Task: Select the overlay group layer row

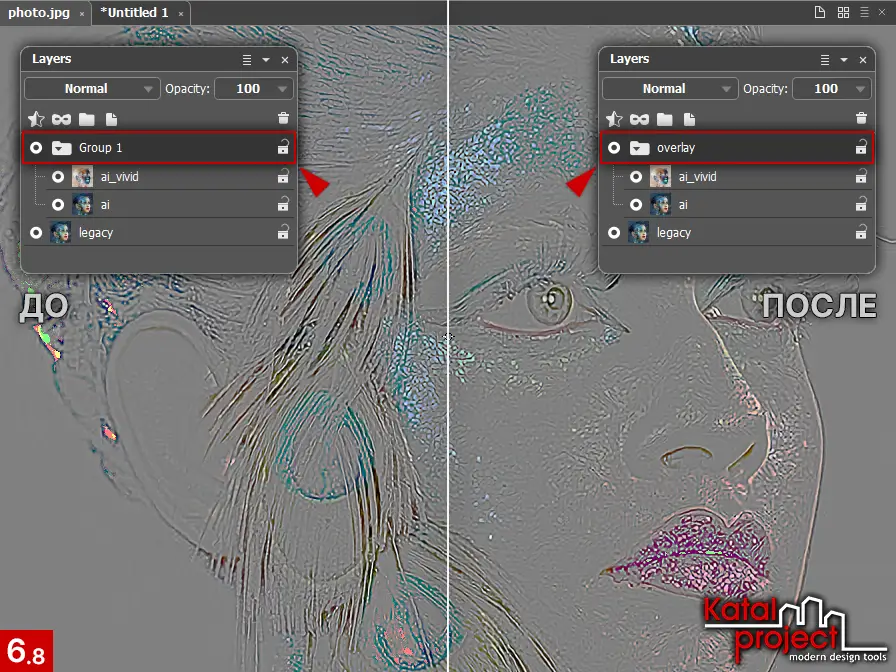Action: pyautogui.click(x=750, y=148)
